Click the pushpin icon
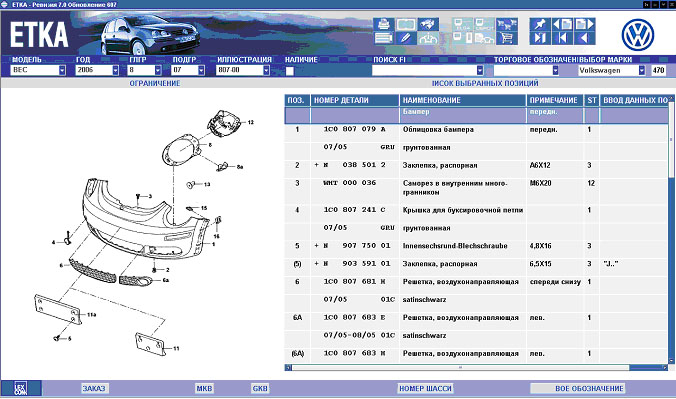676x399 pixels. tap(540, 24)
